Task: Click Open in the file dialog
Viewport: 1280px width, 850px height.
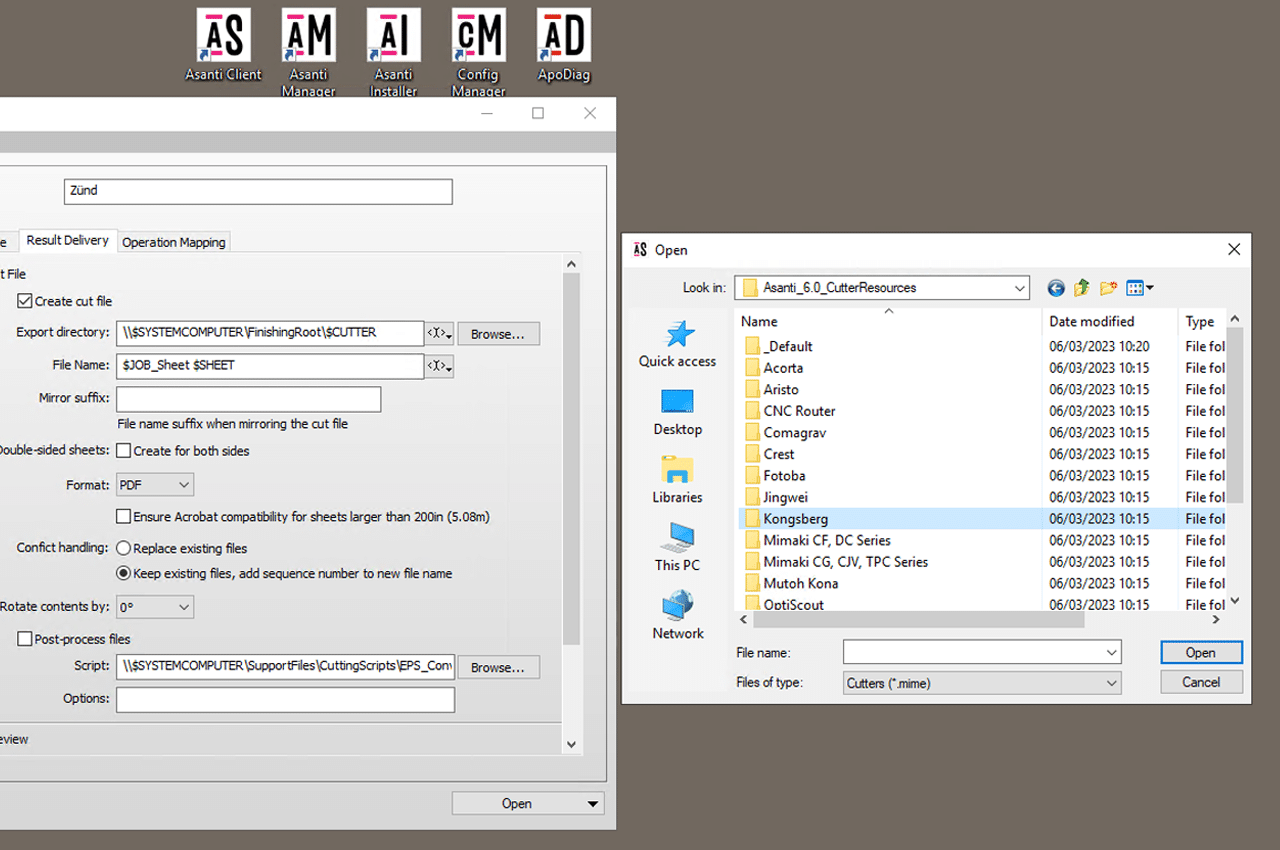Action: click(1201, 653)
